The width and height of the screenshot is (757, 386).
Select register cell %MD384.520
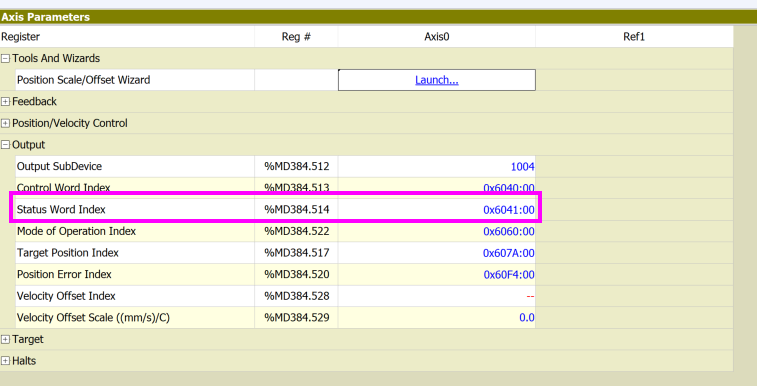pos(296,275)
